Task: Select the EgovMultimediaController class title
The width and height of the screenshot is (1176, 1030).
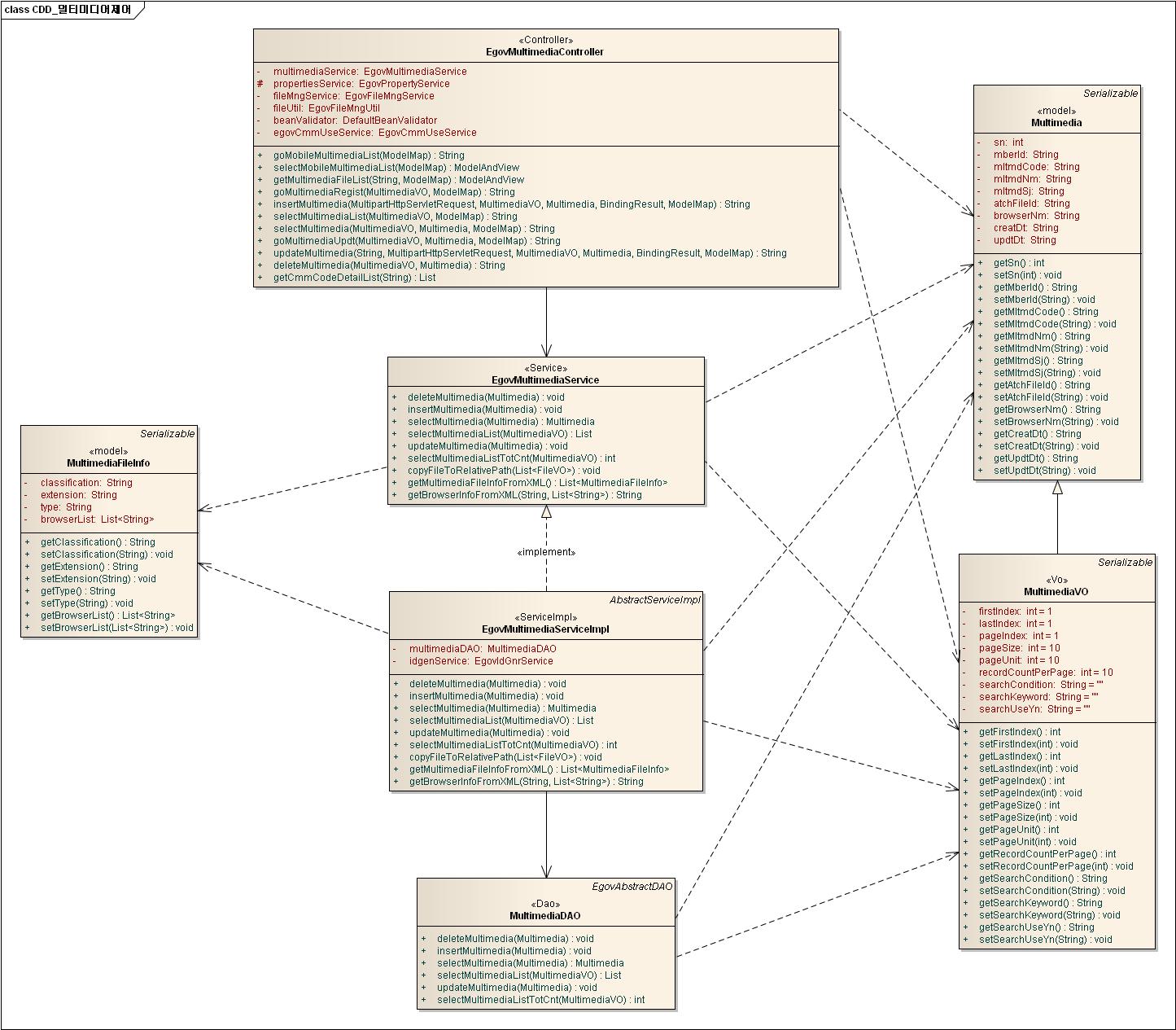Action: click(x=544, y=52)
